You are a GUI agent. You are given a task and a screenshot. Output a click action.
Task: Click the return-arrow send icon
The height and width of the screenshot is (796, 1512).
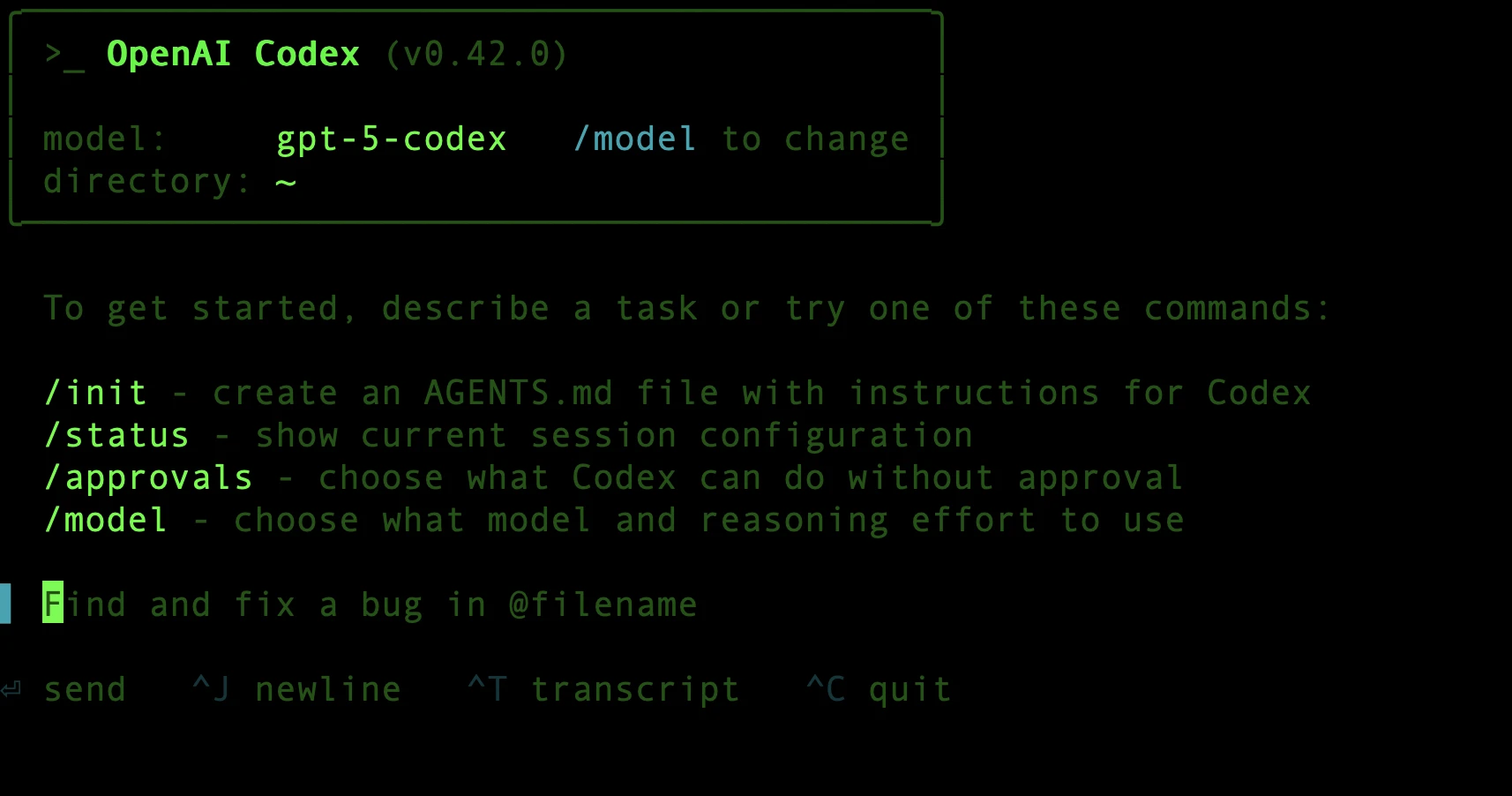pos(11,689)
